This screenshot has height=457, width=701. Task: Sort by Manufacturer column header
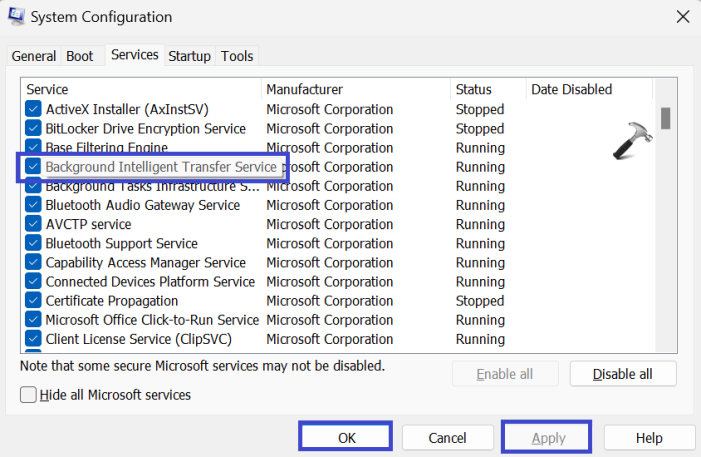click(355, 89)
